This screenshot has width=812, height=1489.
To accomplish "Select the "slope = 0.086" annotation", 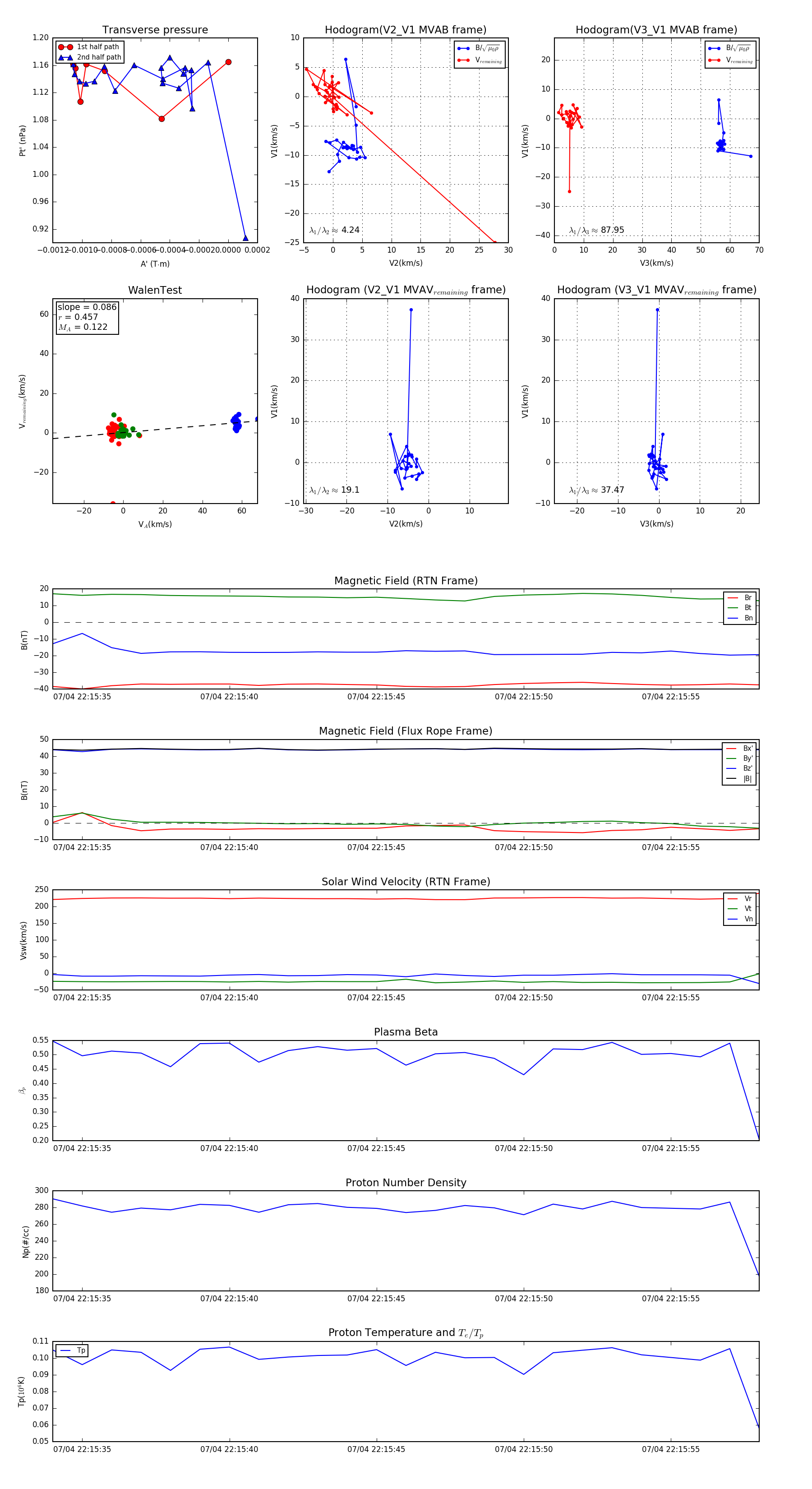I will coord(87,307).
